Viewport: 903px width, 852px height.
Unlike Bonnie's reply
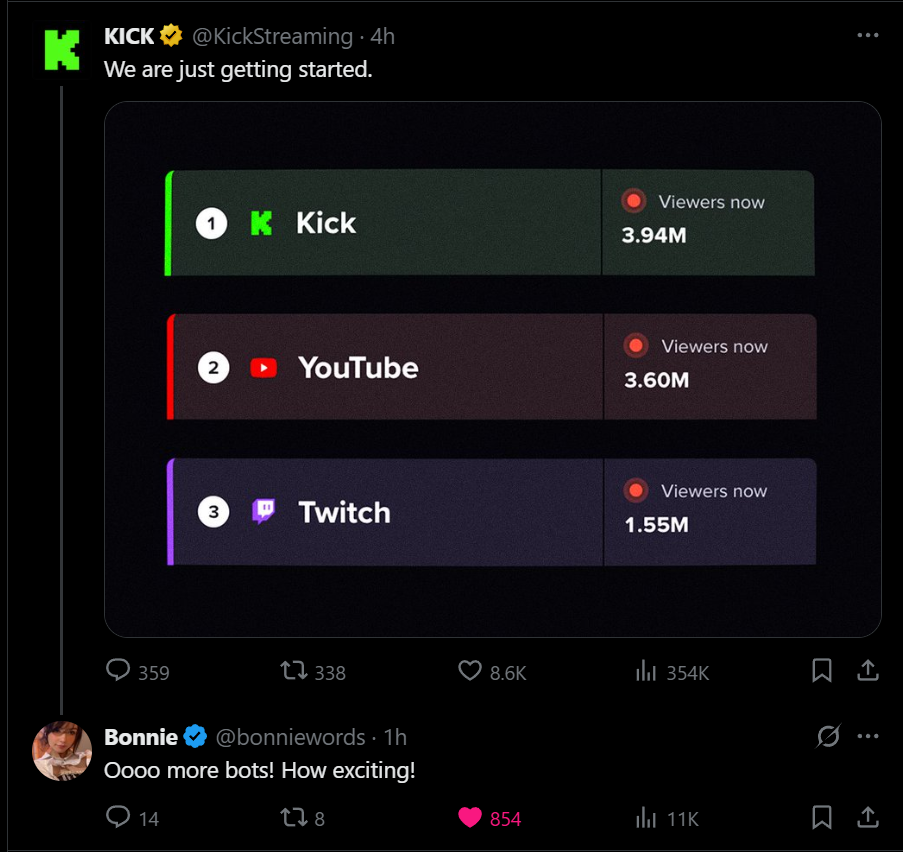point(470,817)
